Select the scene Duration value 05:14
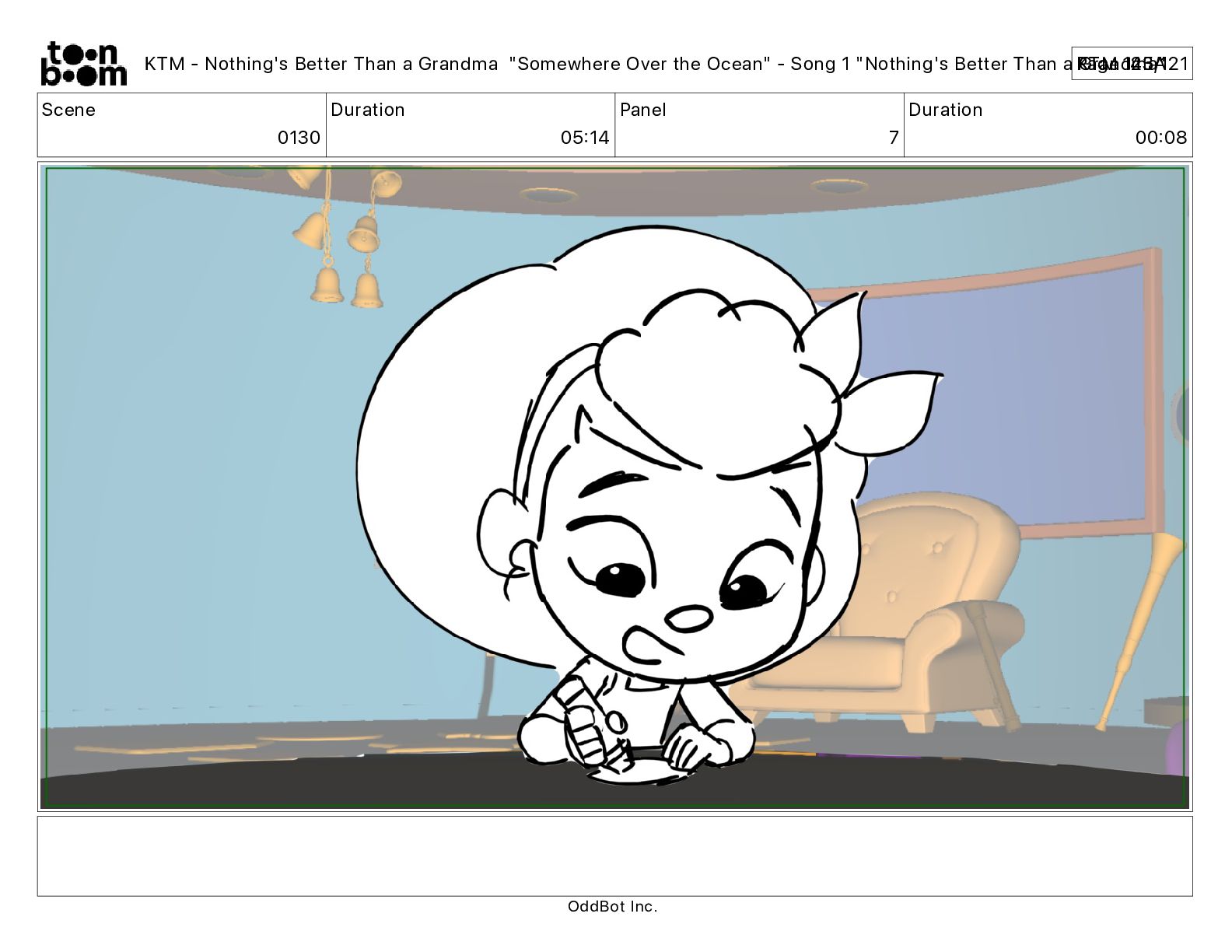Viewport: 1232px width, 952px height. pos(585,138)
